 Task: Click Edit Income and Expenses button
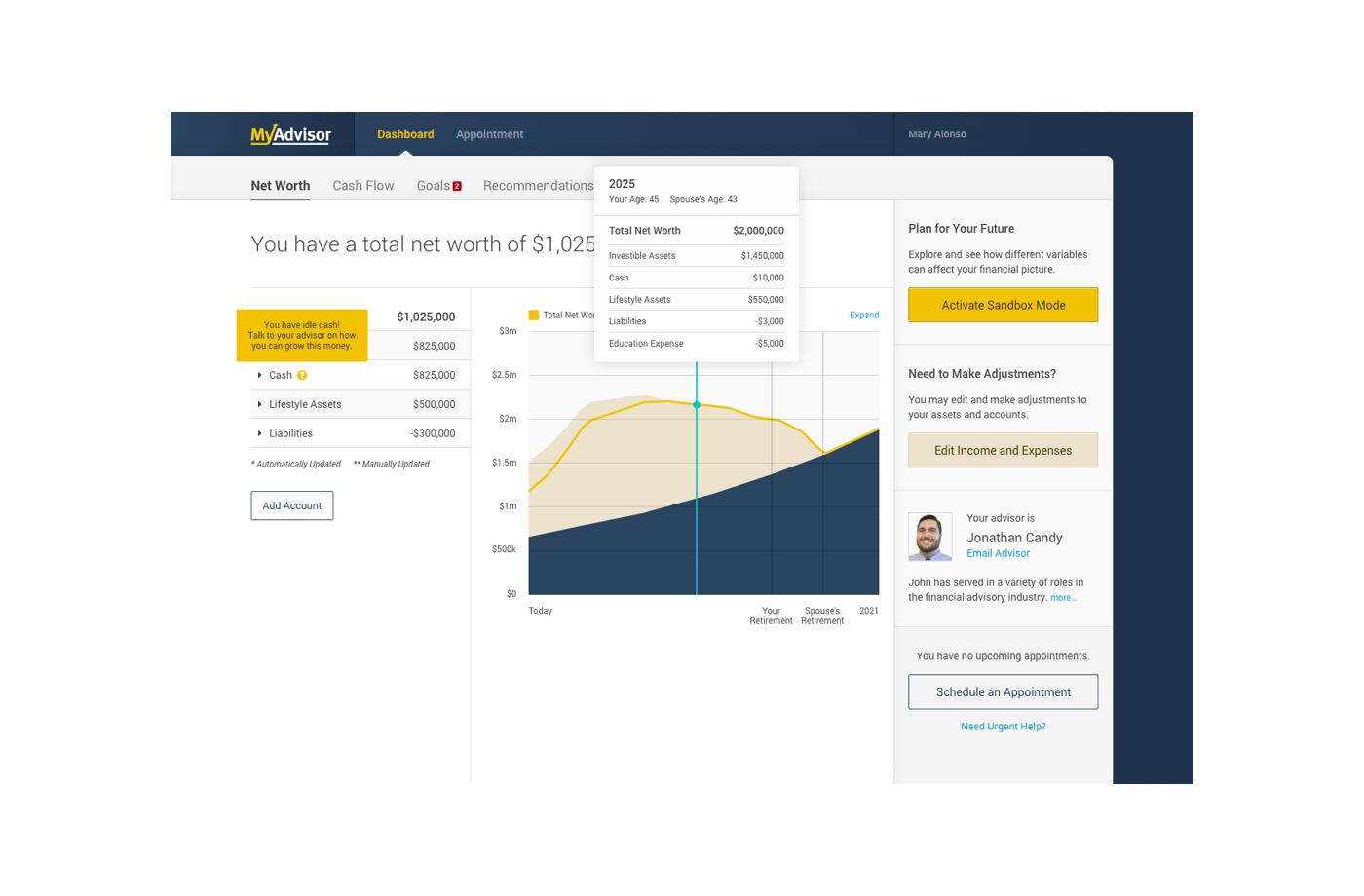point(1003,450)
